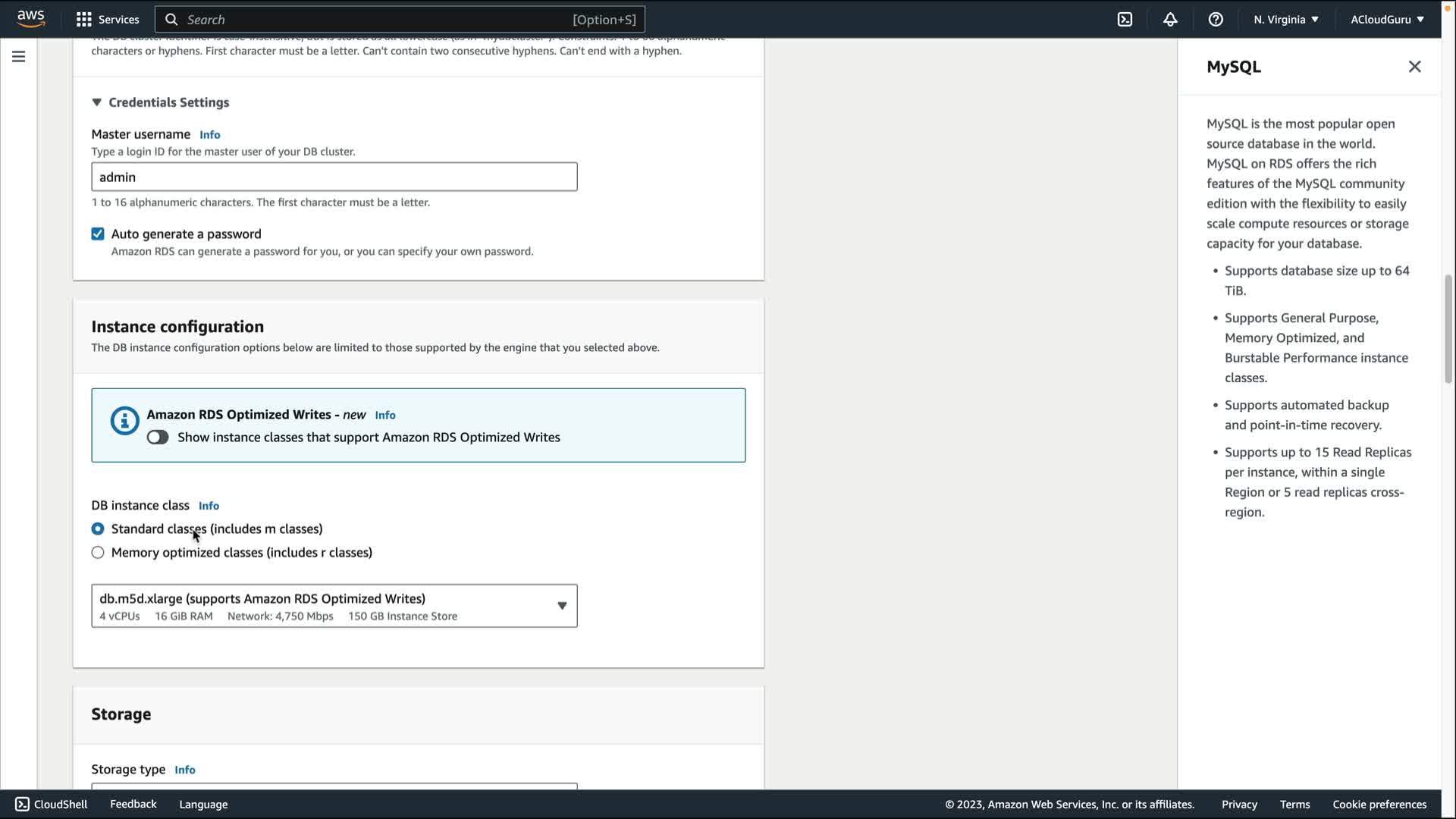
Task: Click the Optimized Writes info circle icon
Action: (x=124, y=421)
